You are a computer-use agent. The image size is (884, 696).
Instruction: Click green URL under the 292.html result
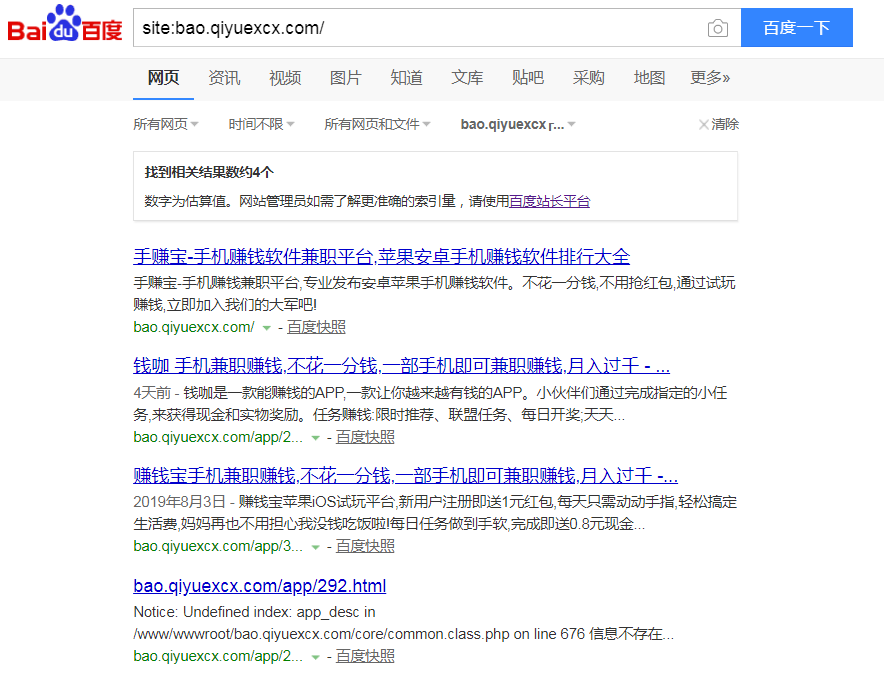click(x=218, y=656)
